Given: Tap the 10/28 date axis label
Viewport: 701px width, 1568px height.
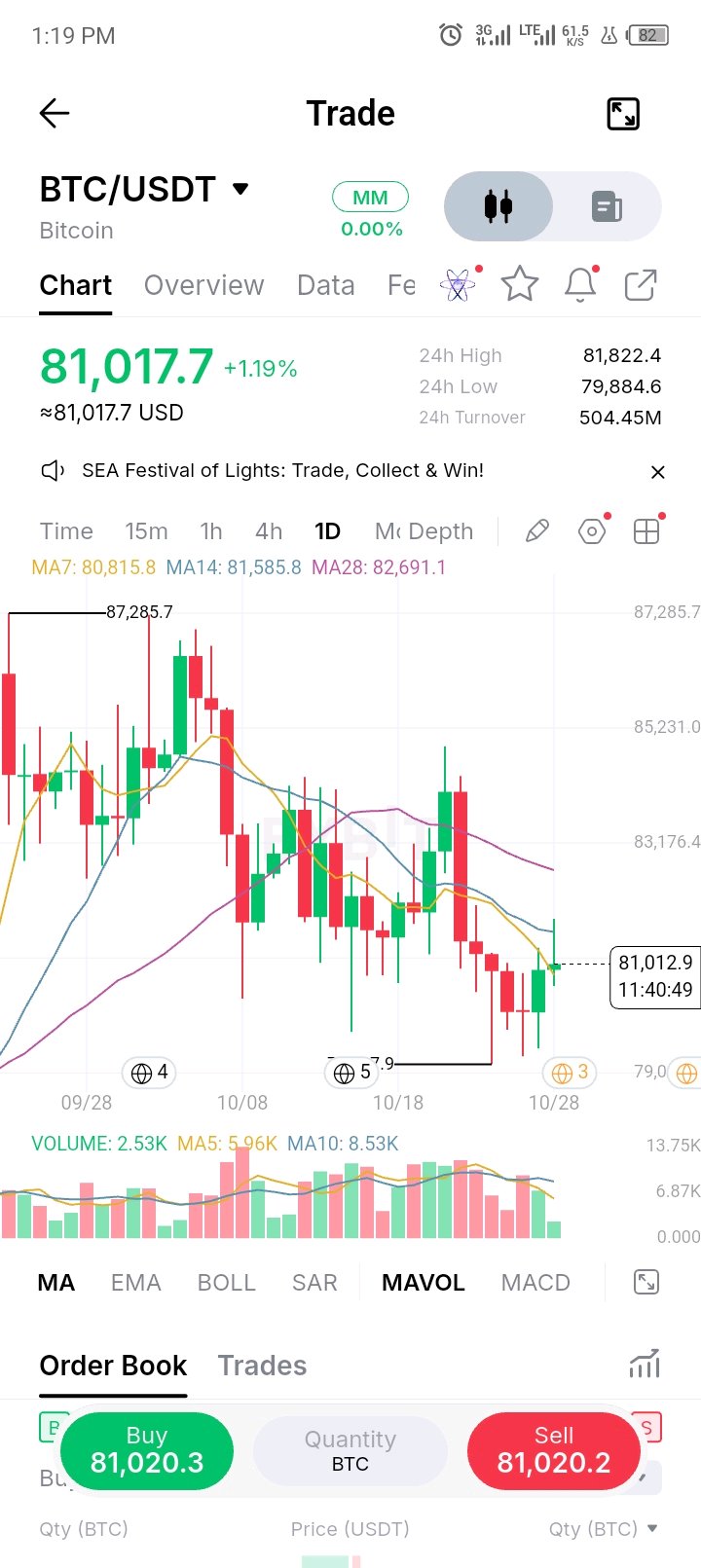Looking at the screenshot, I should pos(554,1103).
